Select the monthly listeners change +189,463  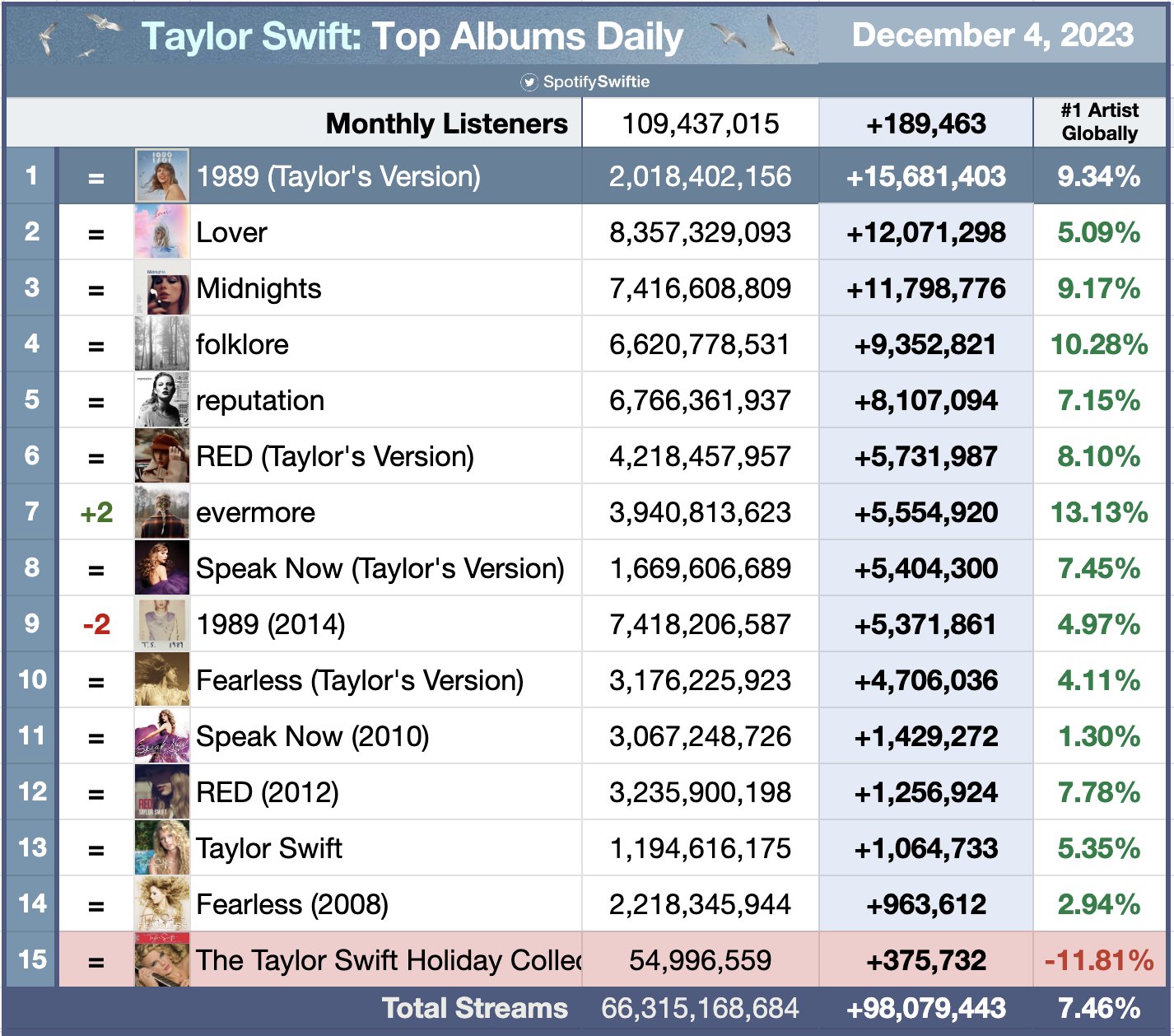pos(926,124)
